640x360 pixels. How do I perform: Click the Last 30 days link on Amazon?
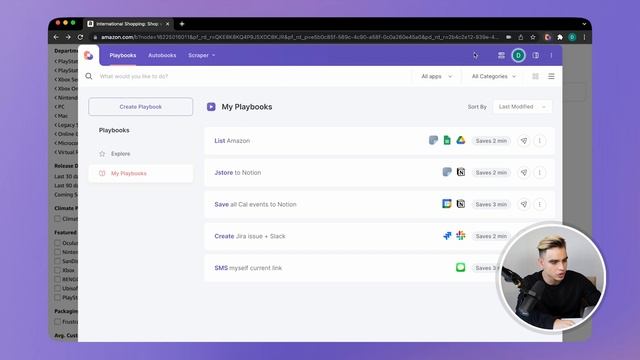point(66,176)
